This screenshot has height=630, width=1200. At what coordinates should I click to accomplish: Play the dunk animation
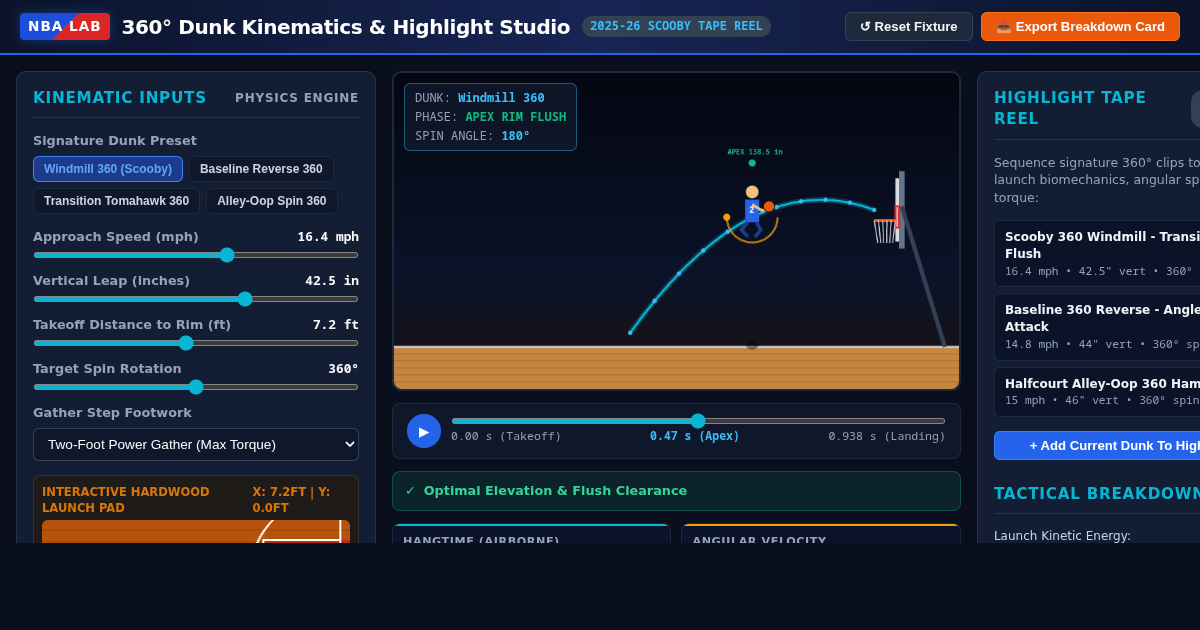pyautogui.click(x=424, y=431)
